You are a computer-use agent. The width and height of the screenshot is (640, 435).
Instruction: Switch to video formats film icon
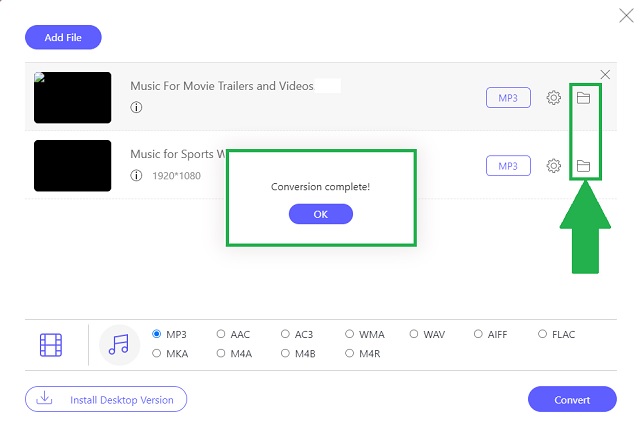[x=51, y=345]
